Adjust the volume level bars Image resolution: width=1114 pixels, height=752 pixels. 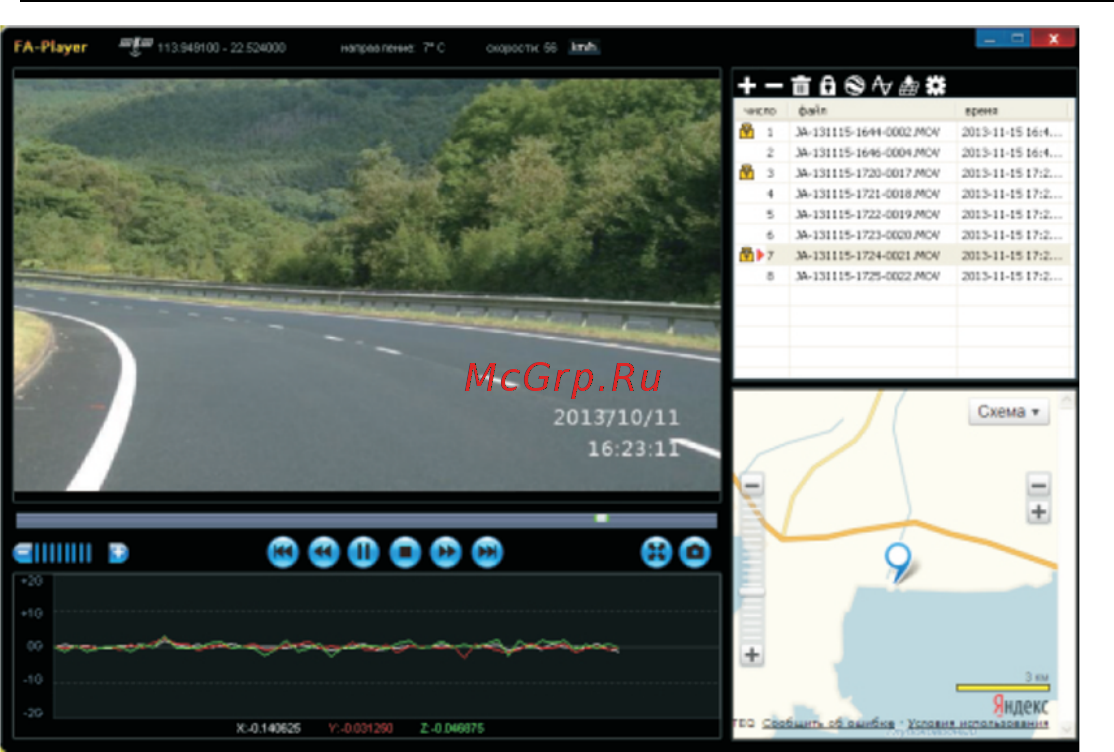[63, 552]
